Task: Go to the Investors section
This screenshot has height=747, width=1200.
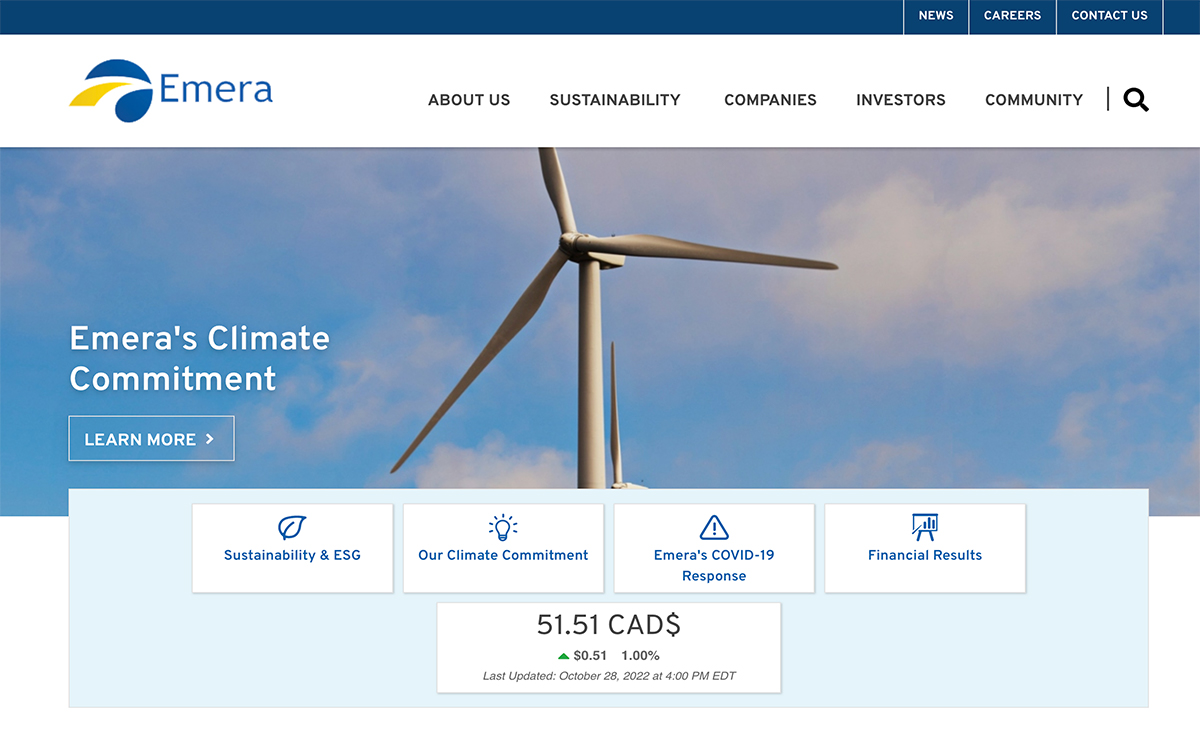Action: 900,100
